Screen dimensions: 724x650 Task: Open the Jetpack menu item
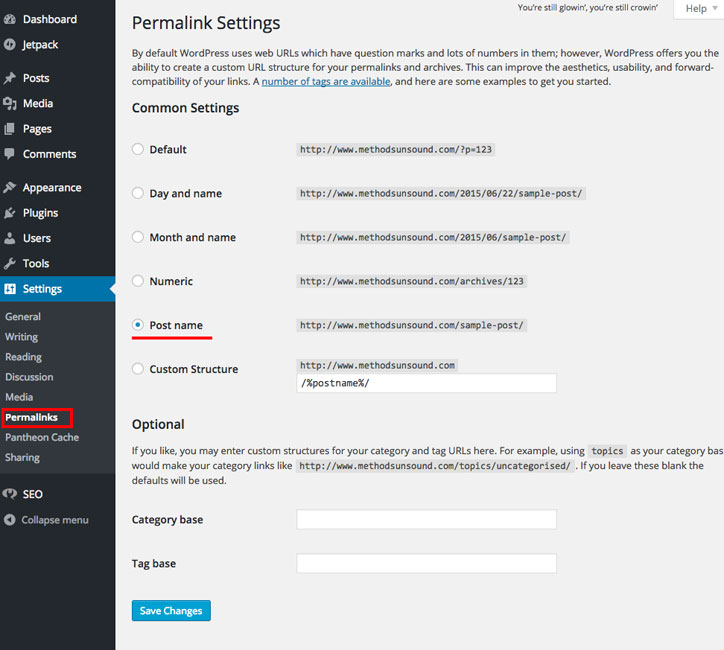click(41, 45)
